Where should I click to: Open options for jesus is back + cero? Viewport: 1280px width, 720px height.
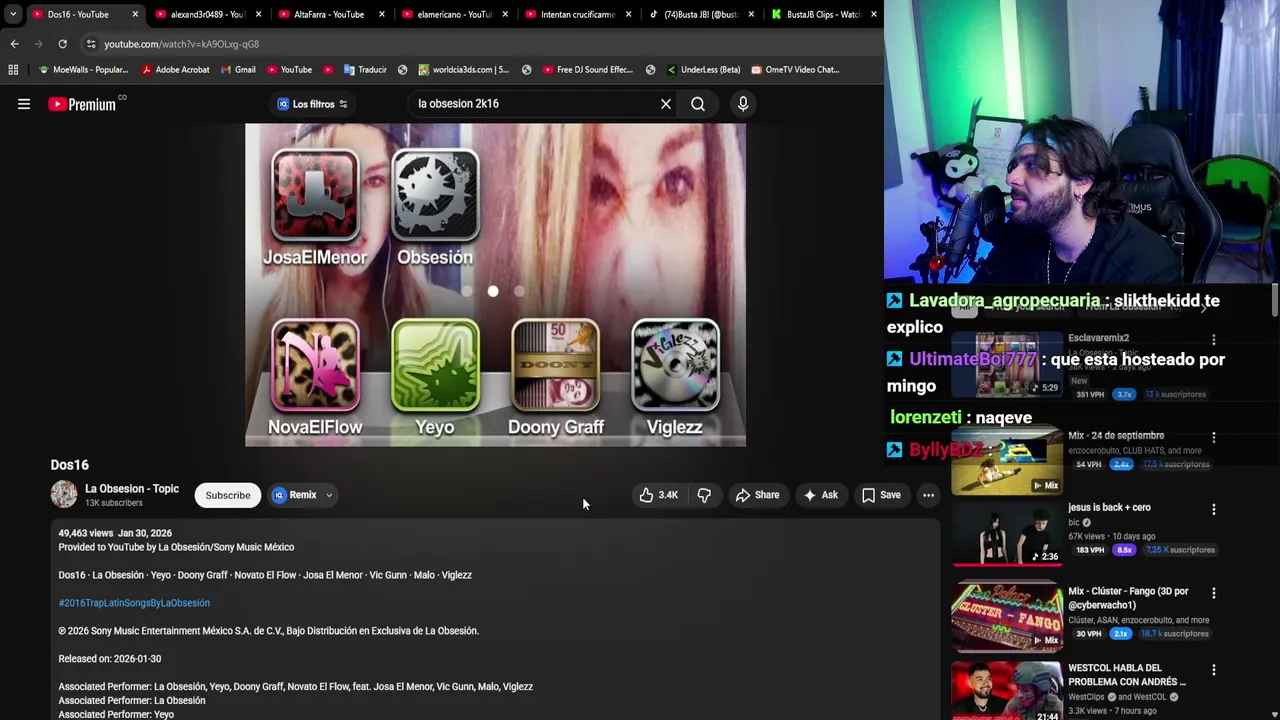1213,509
